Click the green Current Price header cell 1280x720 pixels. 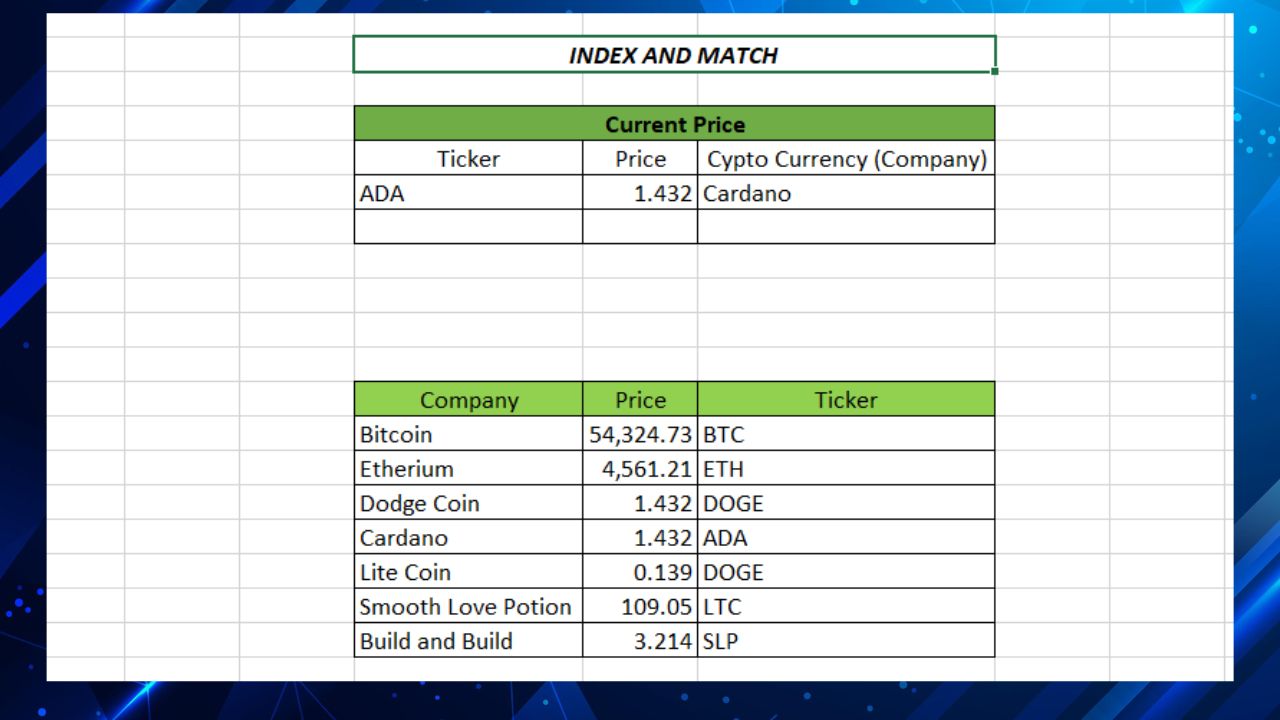tap(674, 124)
